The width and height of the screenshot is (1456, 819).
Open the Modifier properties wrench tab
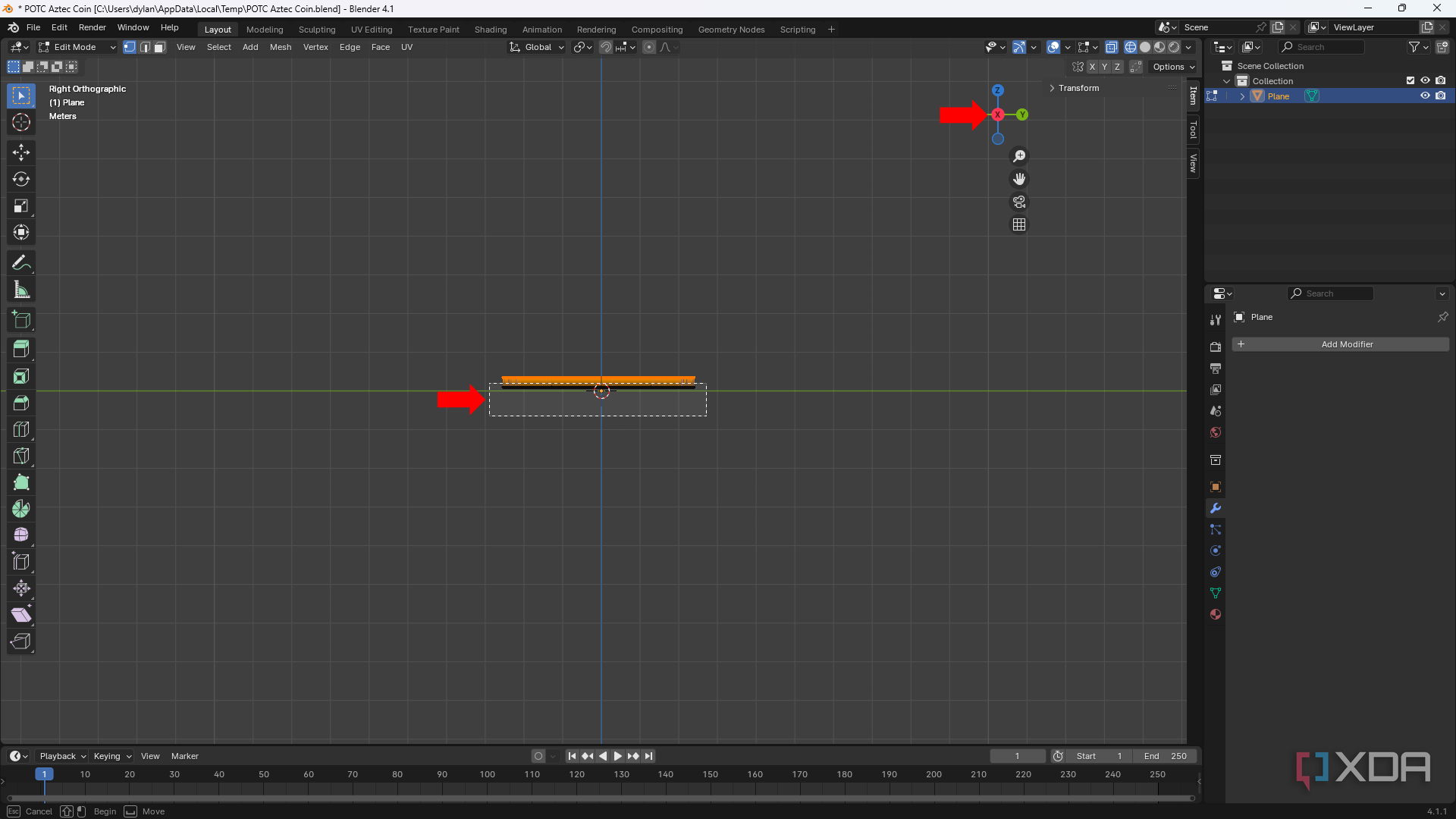(1216, 508)
